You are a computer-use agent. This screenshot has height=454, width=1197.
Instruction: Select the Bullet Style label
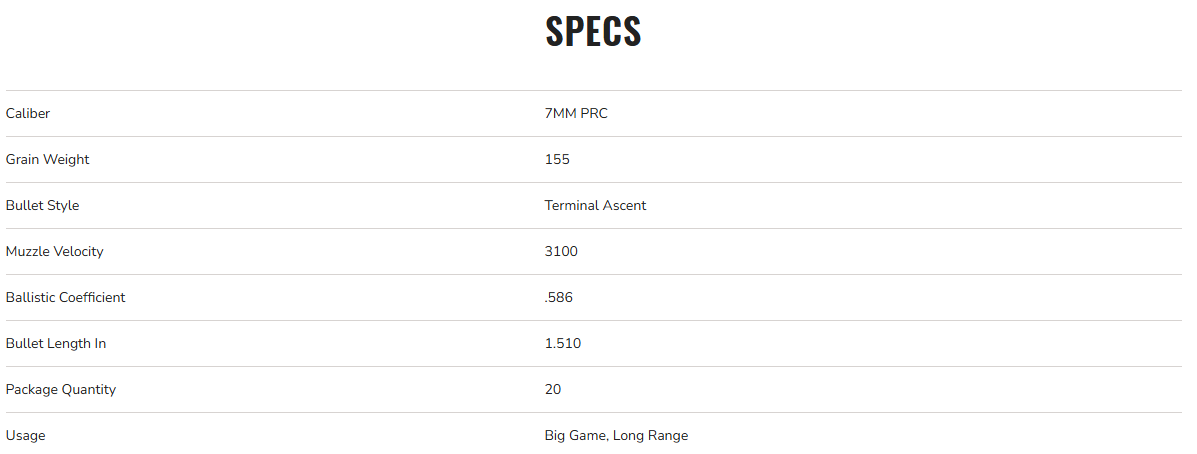42,206
